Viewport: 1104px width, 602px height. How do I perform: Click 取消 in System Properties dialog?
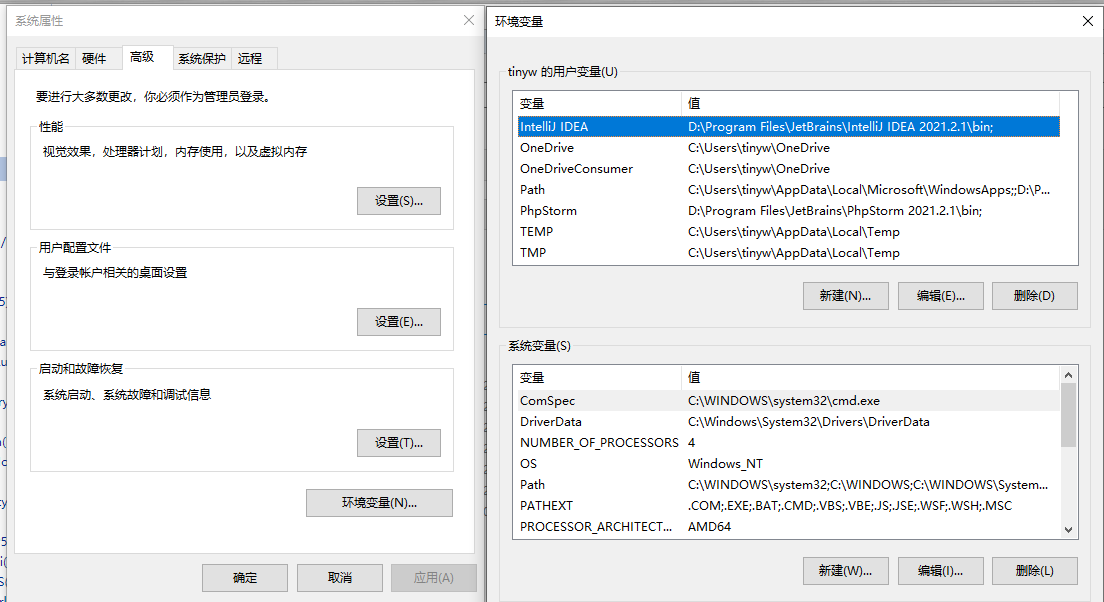341,577
